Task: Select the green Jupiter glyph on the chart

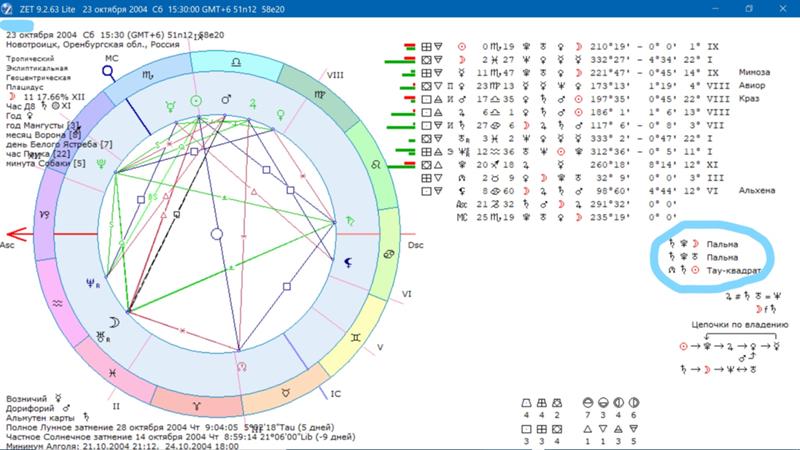Action: pyautogui.click(x=252, y=104)
